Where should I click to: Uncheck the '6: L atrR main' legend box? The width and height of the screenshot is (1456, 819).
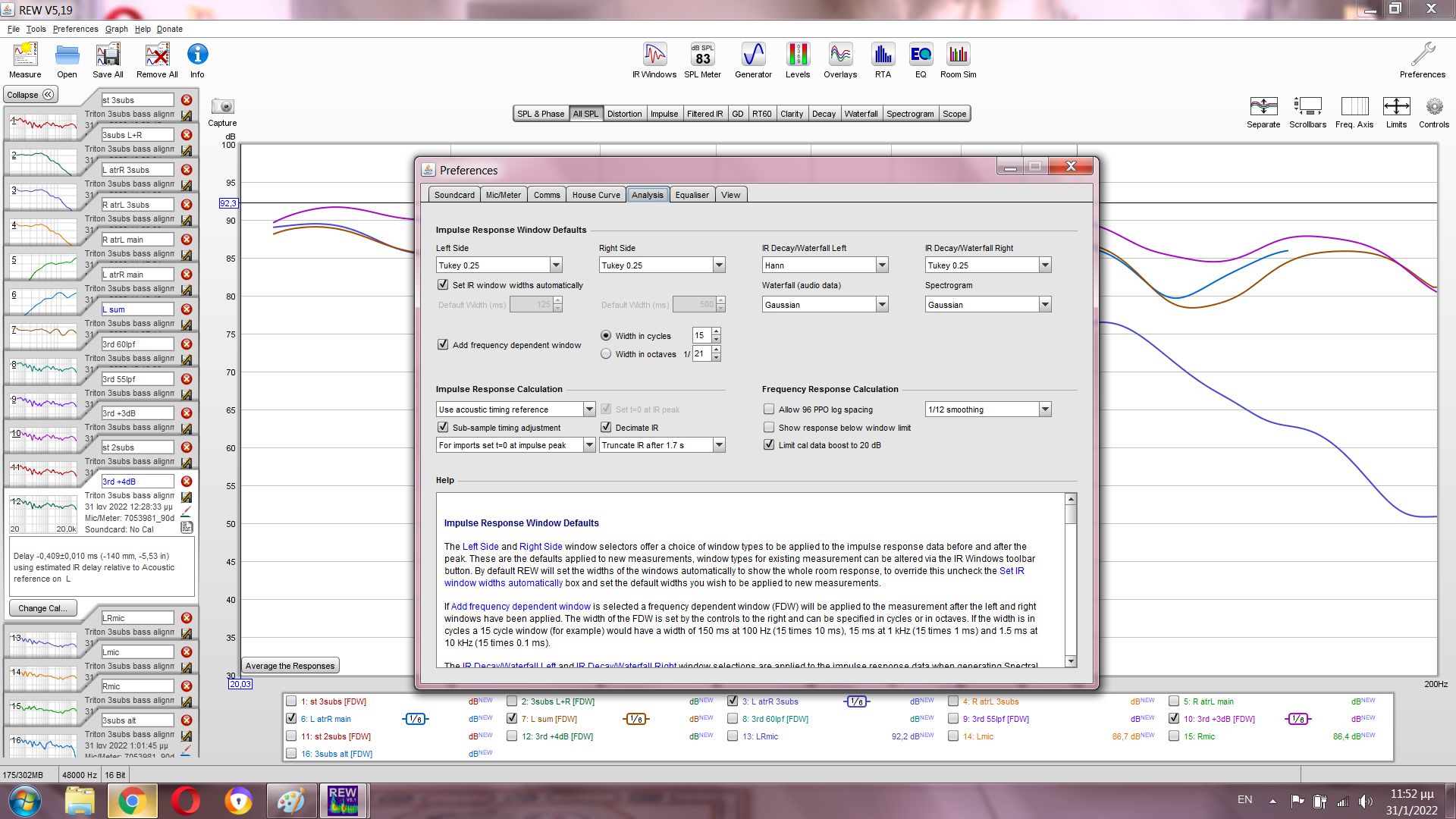[291, 718]
